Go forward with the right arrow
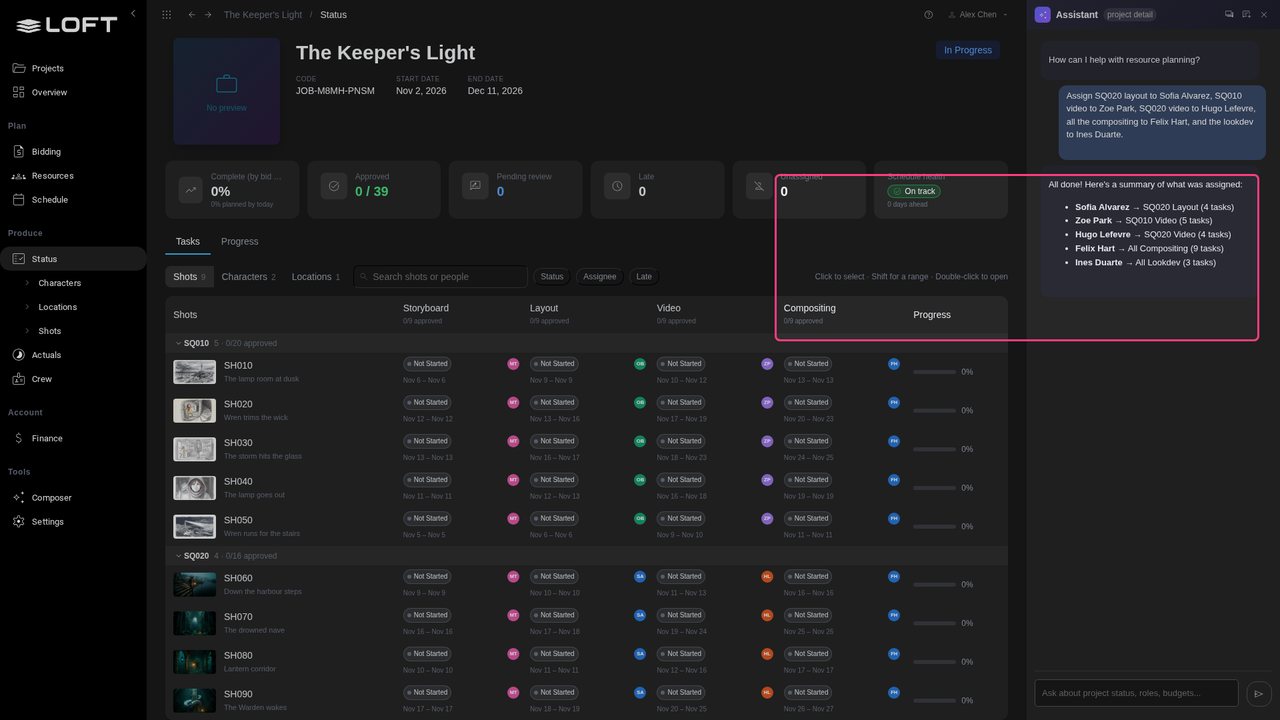The image size is (1280, 720). click(208, 15)
